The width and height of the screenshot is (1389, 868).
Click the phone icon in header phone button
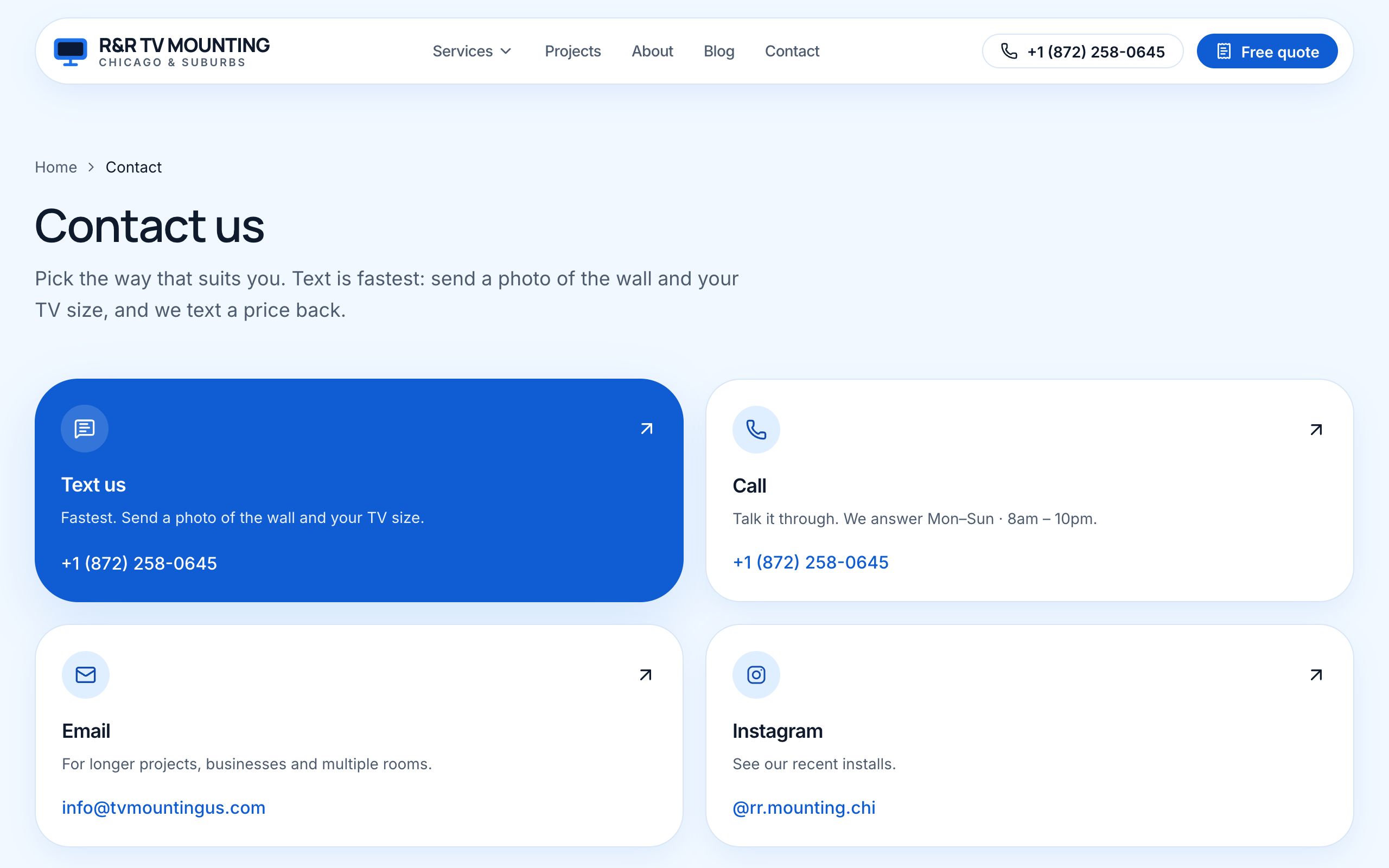[1009, 51]
